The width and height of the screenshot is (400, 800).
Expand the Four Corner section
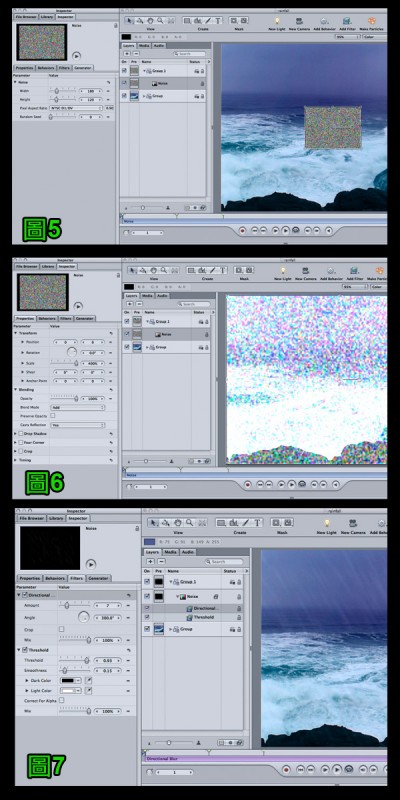(15, 442)
